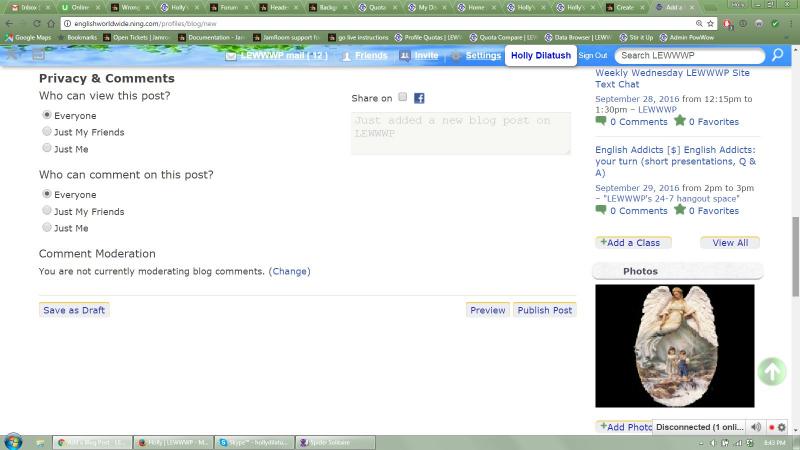This screenshot has height=450, width=800.
Task: Click the browser address bar URL
Action: 145,23
